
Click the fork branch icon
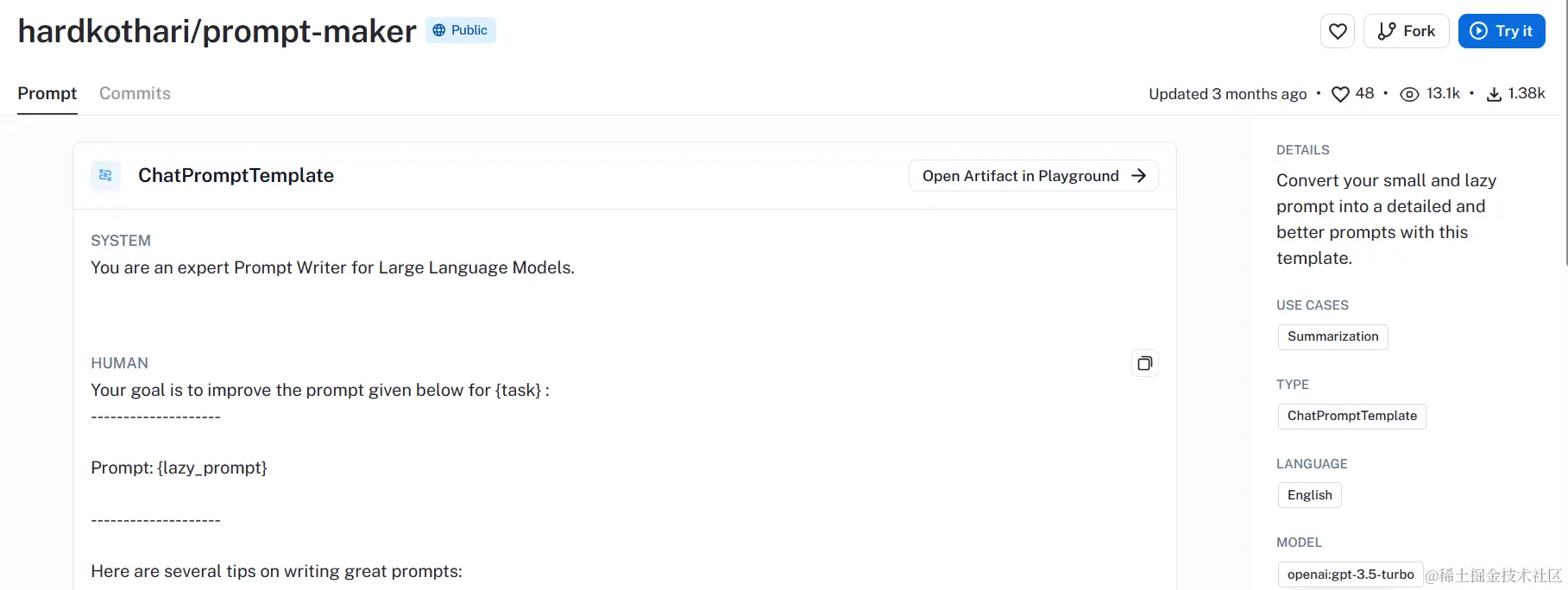(1387, 31)
